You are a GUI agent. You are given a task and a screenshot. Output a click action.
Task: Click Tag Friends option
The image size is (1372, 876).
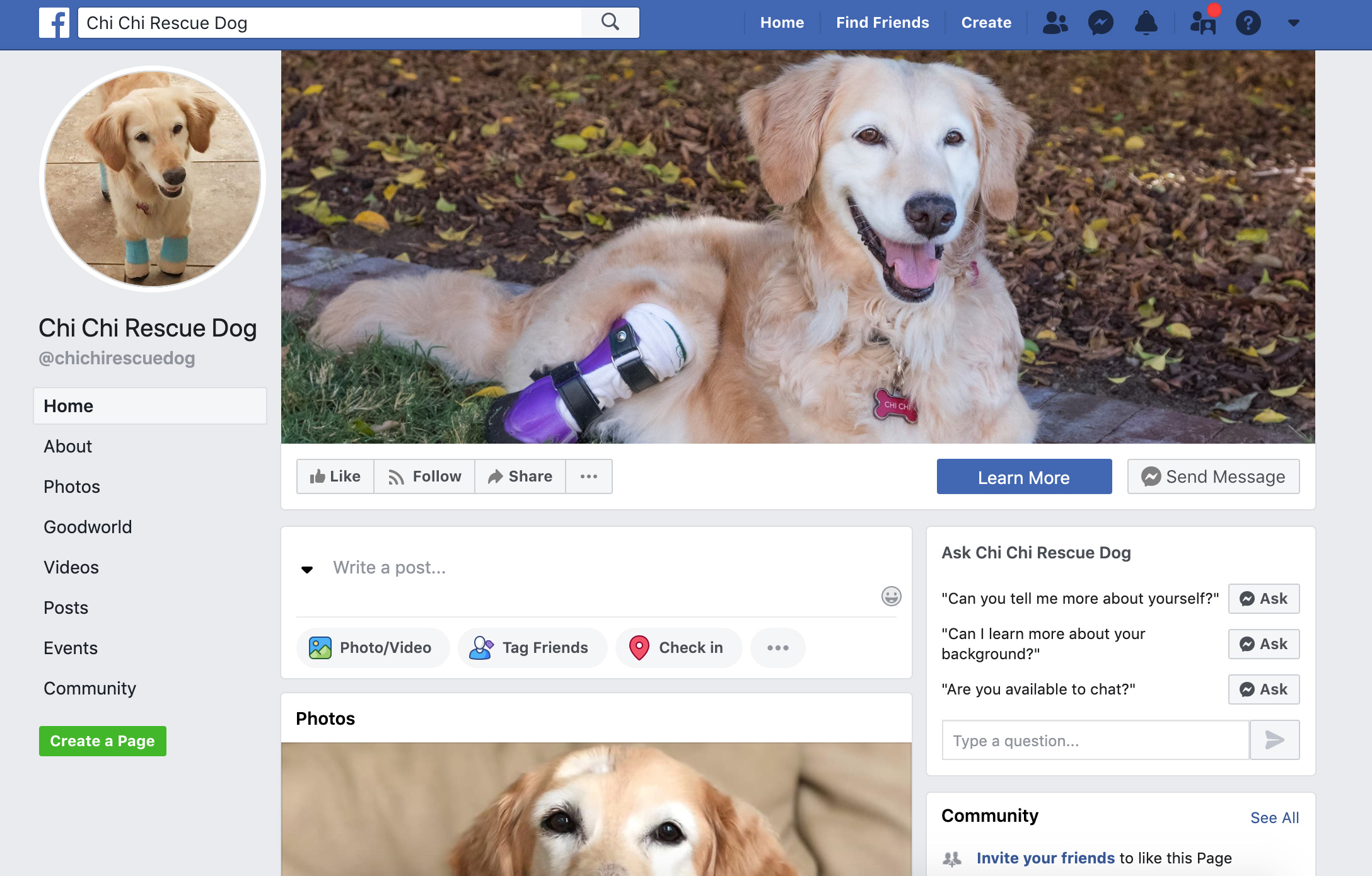click(533, 648)
